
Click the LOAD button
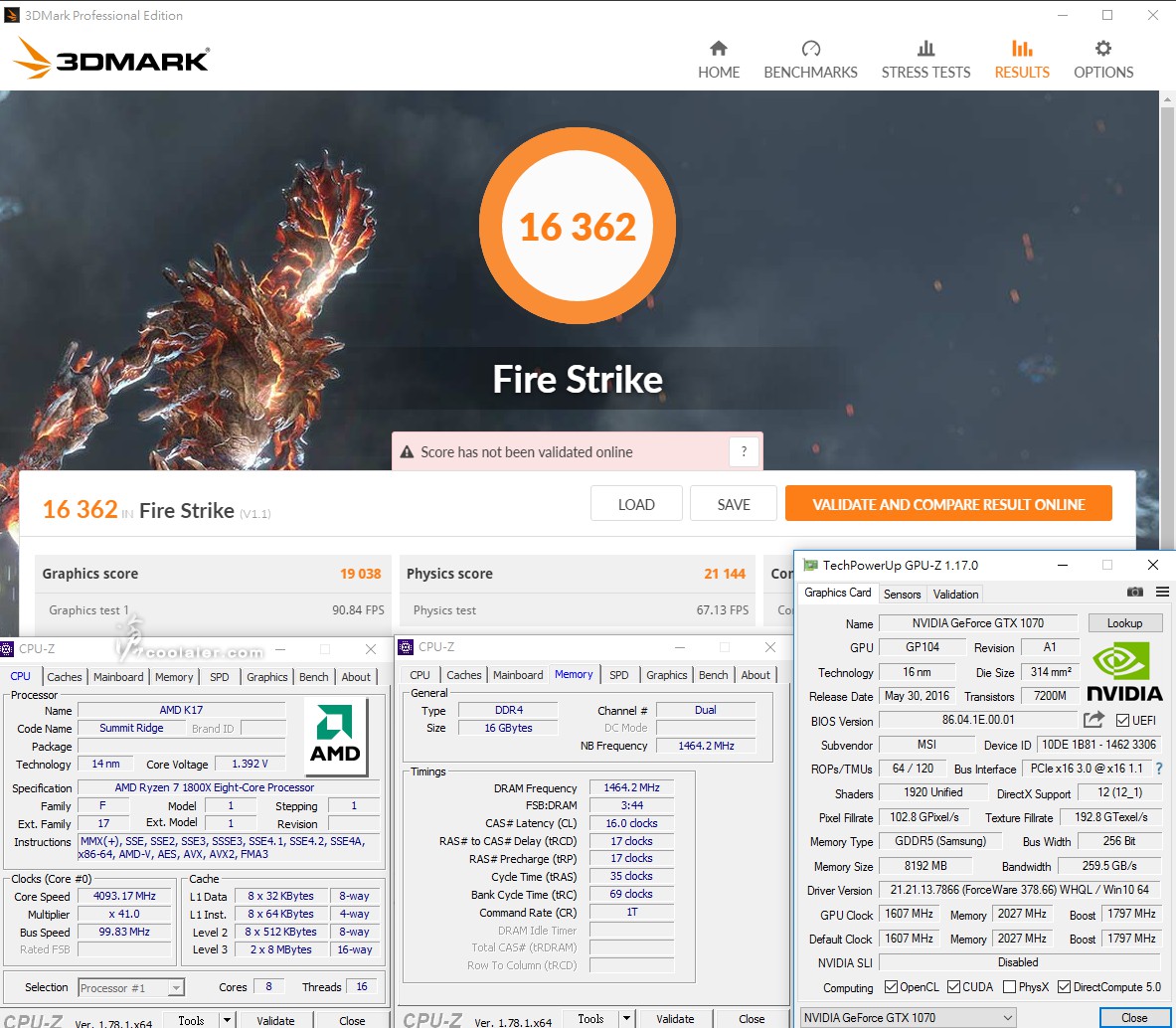click(636, 505)
